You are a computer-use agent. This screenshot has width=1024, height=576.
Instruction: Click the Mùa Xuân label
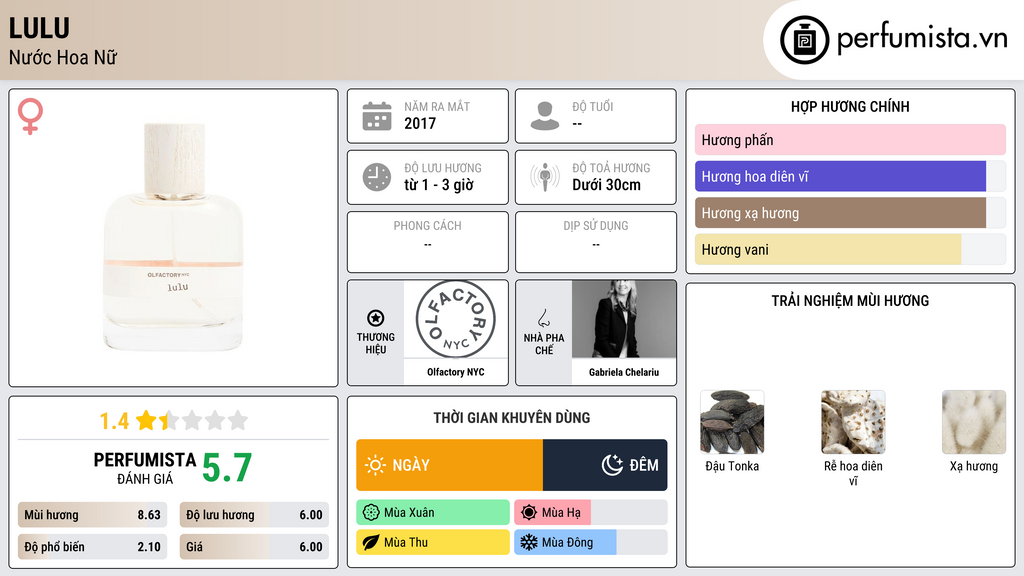tap(409, 513)
